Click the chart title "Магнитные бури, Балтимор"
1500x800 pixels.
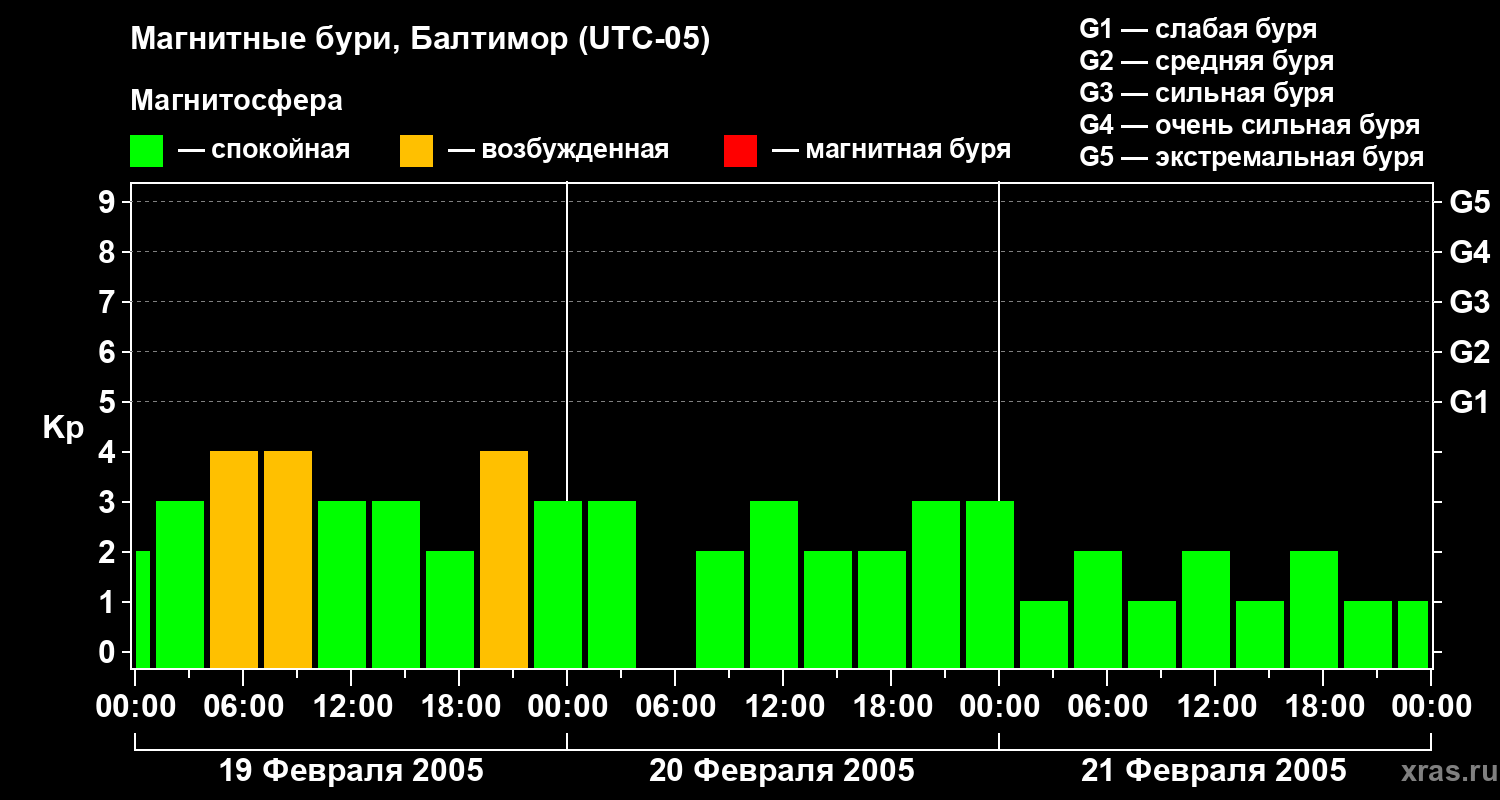coord(420,40)
